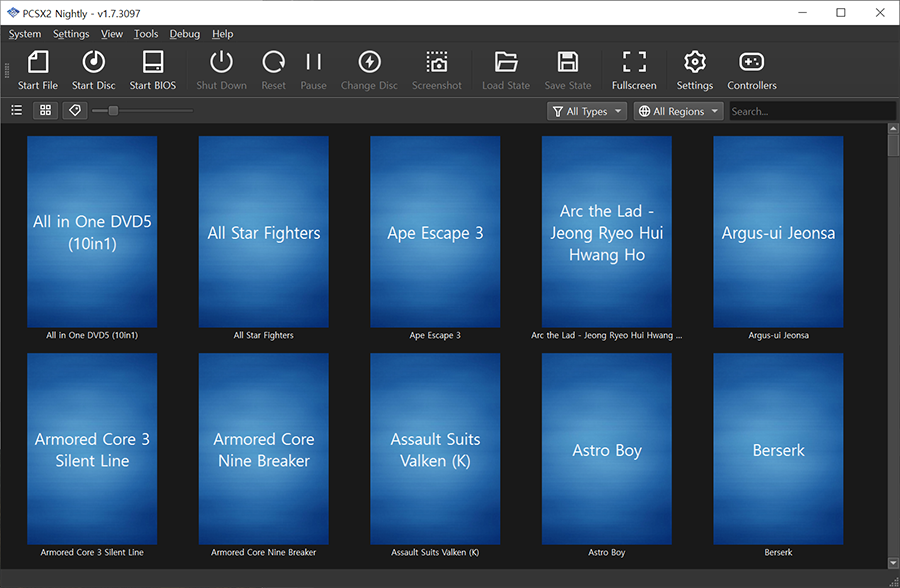Open the Debug menu

184,34
